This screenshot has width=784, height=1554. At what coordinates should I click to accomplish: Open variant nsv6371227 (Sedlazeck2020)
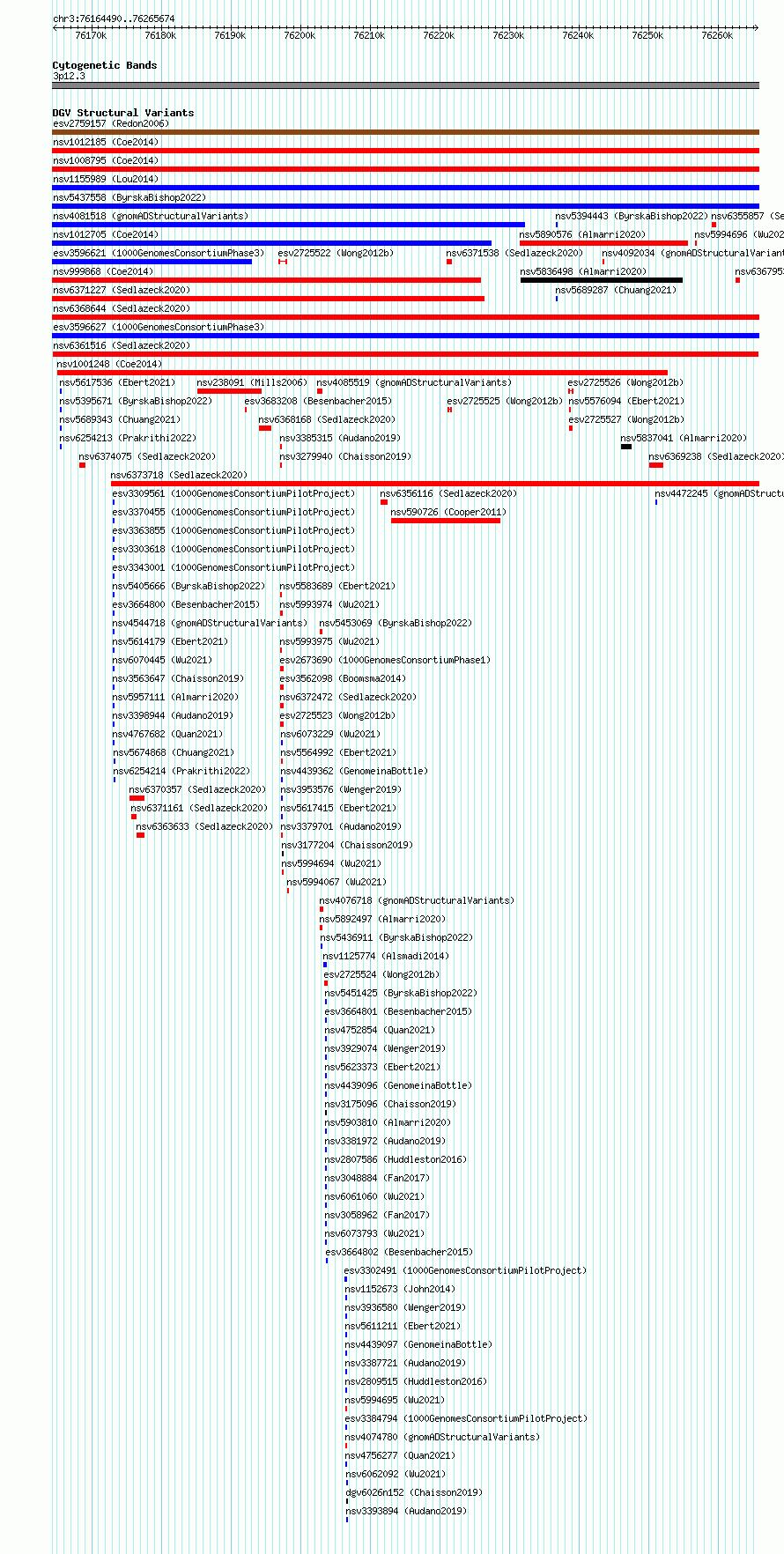click(122, 291)
